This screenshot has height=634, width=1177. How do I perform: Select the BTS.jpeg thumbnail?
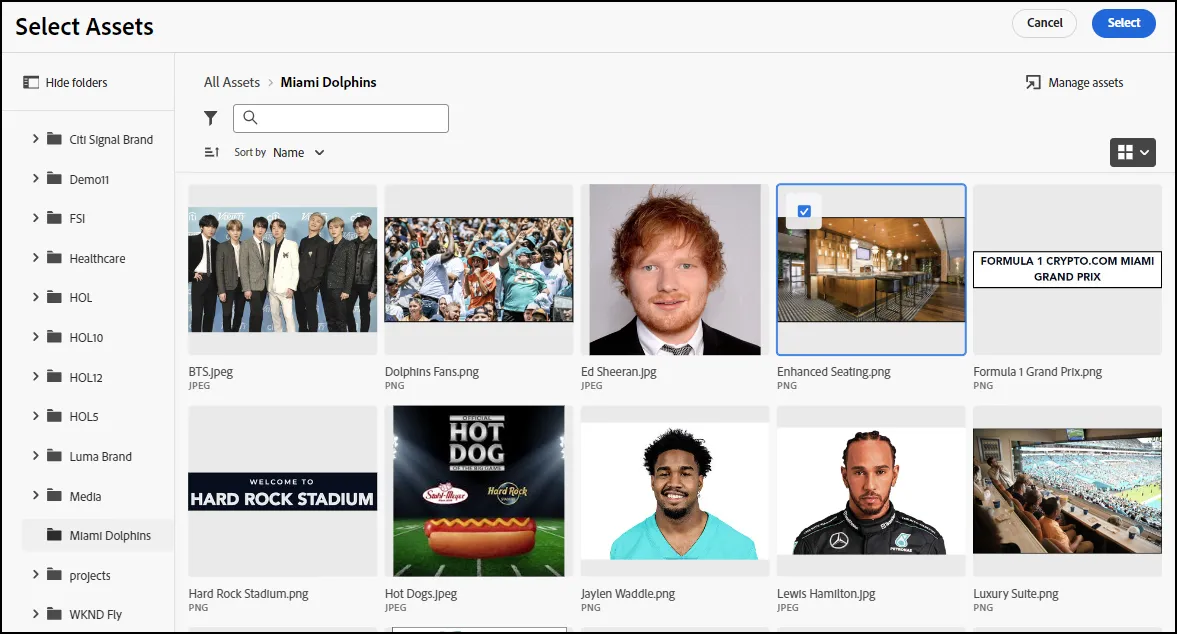pos(282,269)
